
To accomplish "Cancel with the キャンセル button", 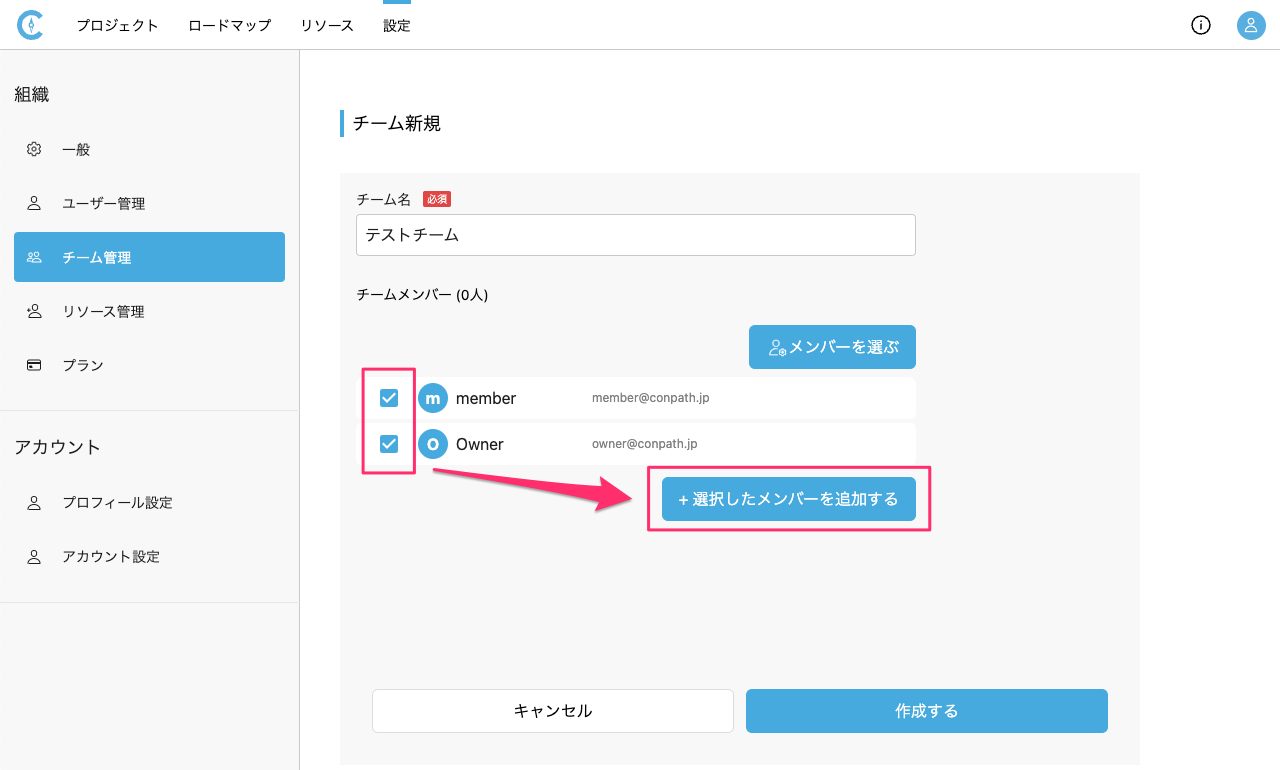I will point(552,711).
